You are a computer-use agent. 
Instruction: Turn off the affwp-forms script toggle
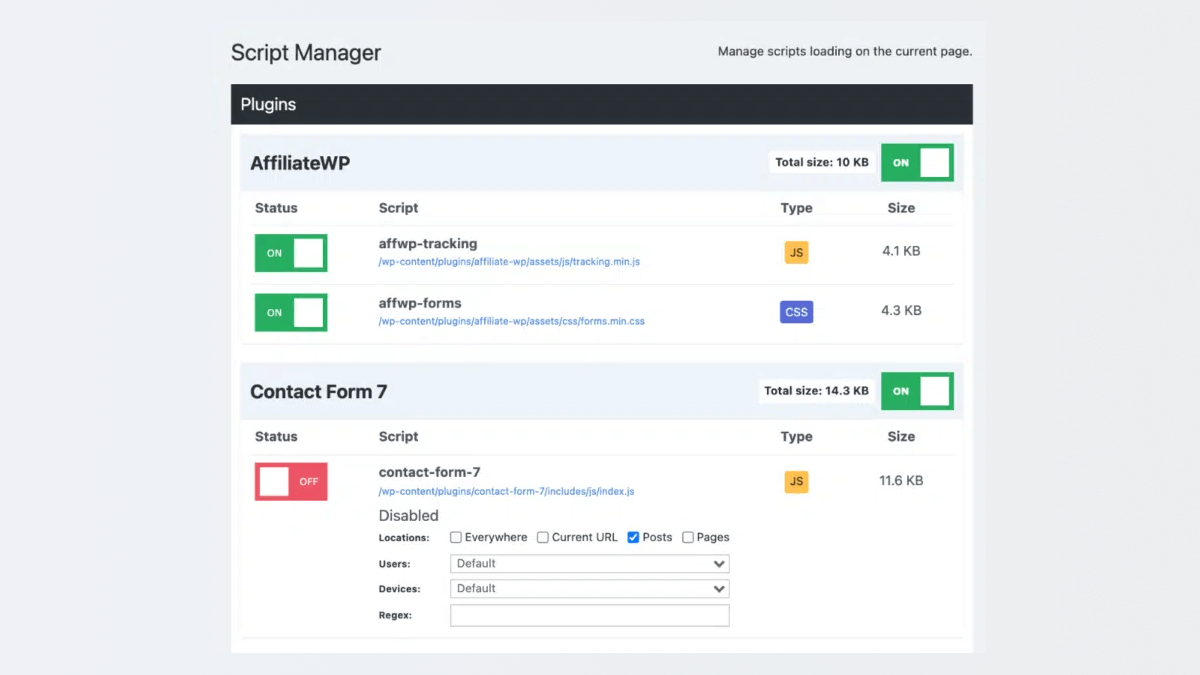click(x=291, y=313)
